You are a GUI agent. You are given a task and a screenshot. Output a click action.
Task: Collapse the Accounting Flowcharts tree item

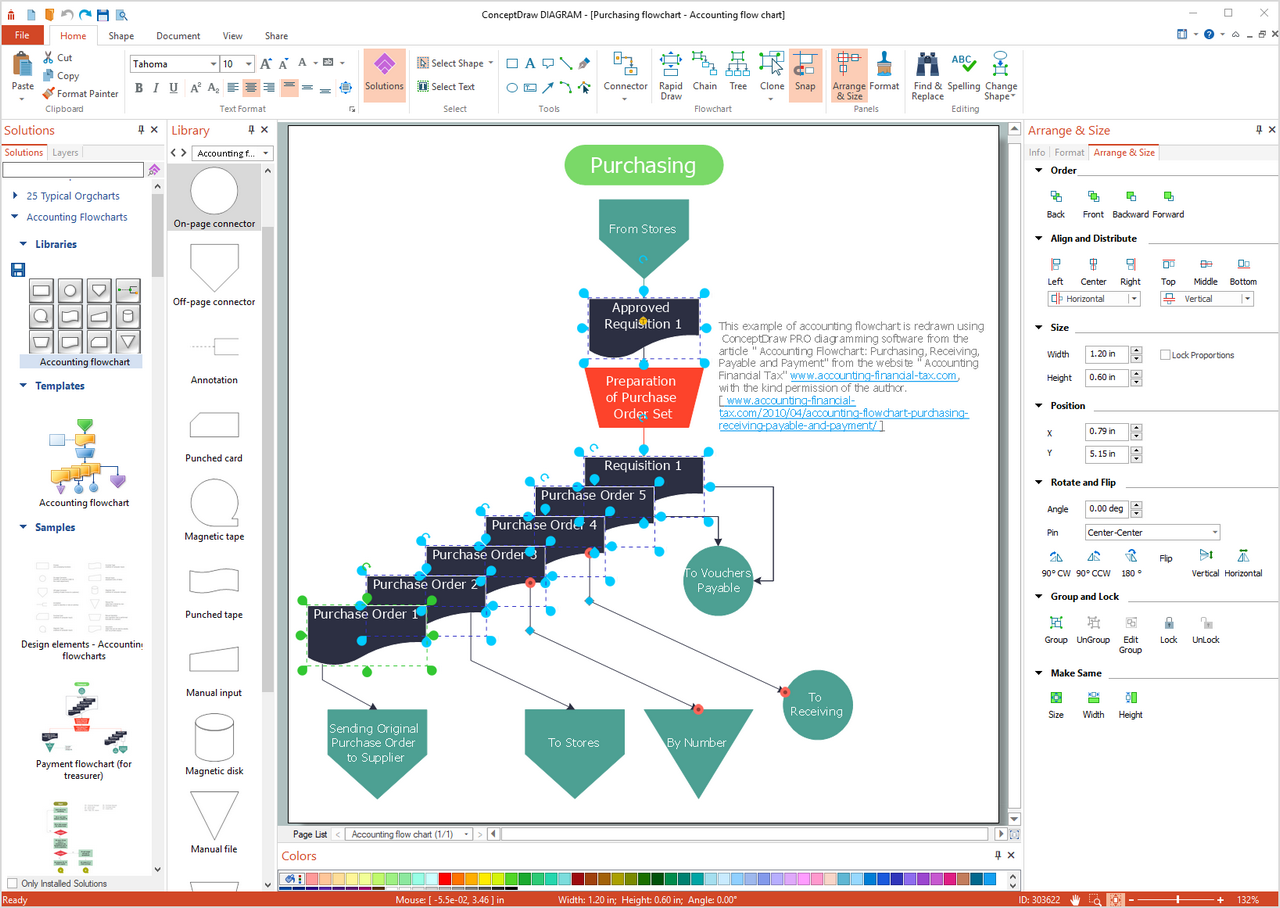click(x=15, y=217)
